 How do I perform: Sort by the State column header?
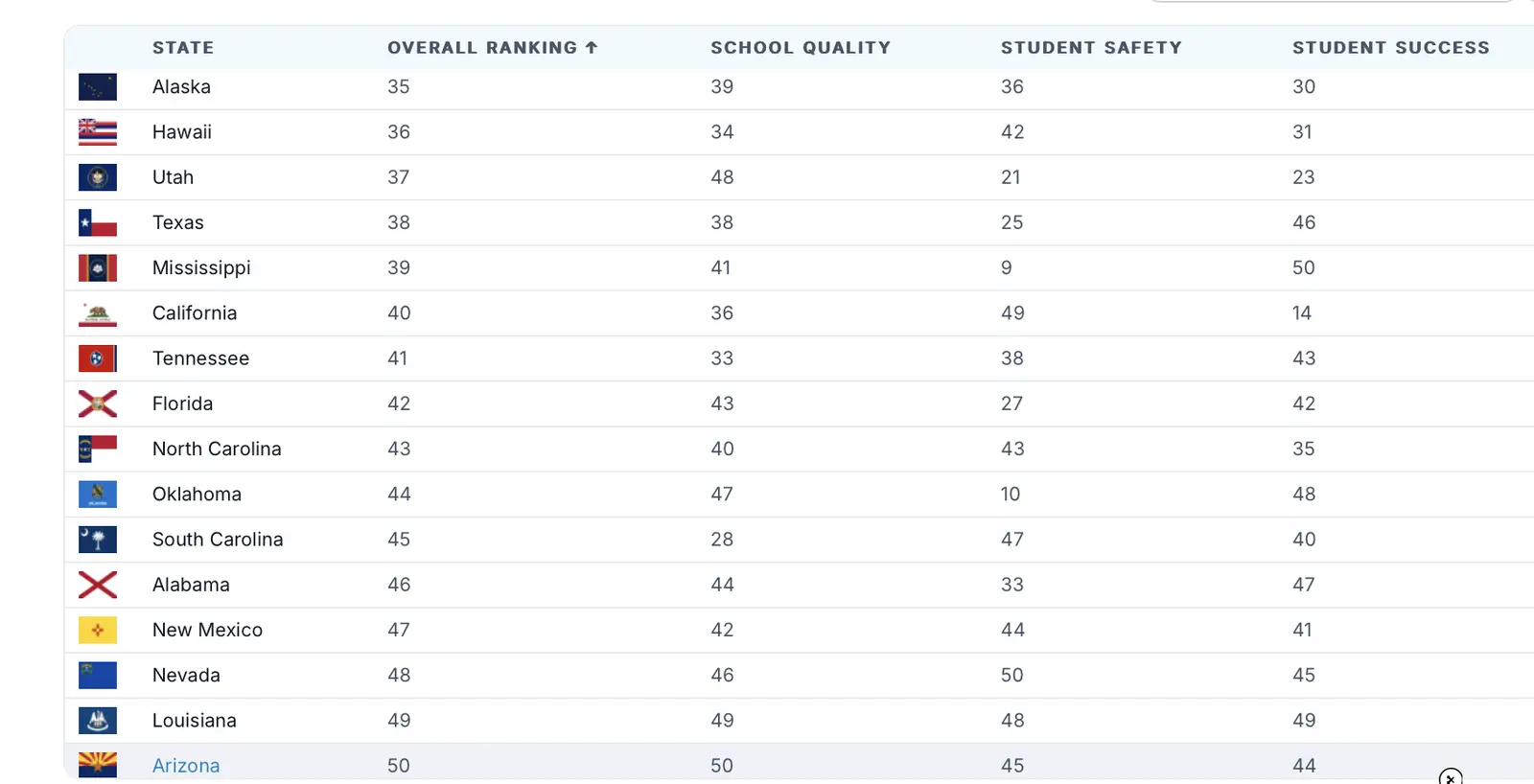click(x=183, y=48)
